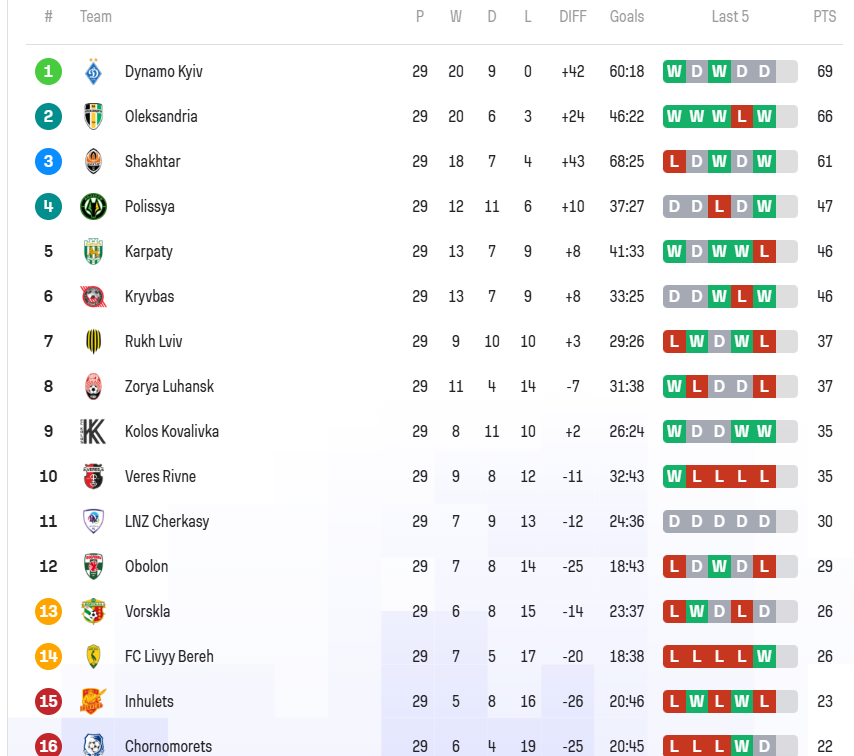Click the Karpaty team crest
Image resolution: width=854 pixels, height=756 pixels.
(93, 251)
